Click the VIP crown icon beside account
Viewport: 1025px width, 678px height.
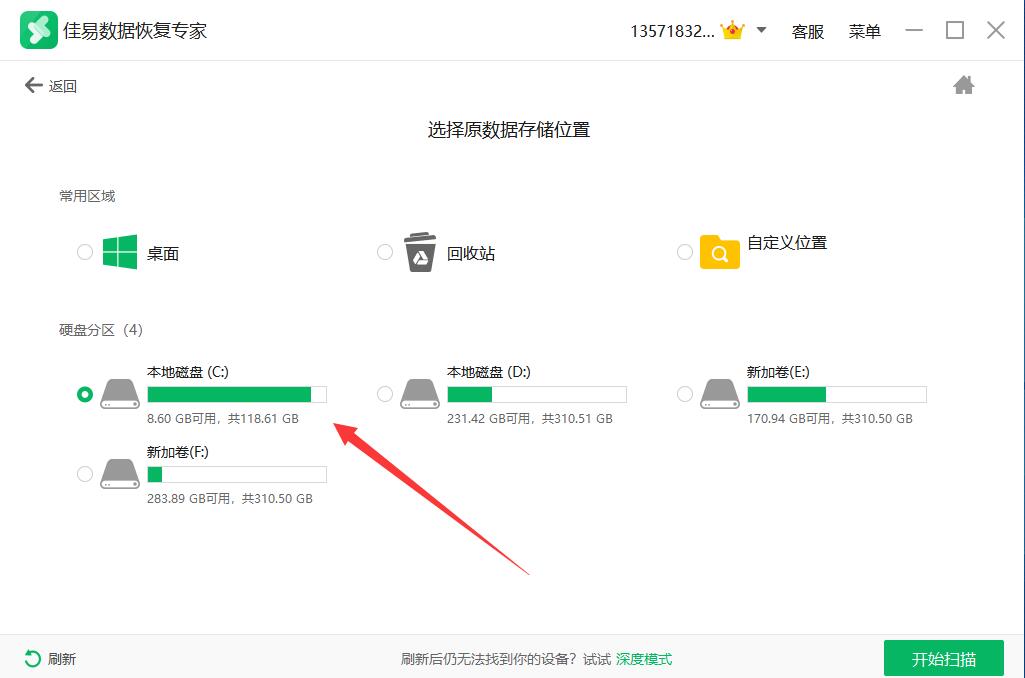(732, 30)
